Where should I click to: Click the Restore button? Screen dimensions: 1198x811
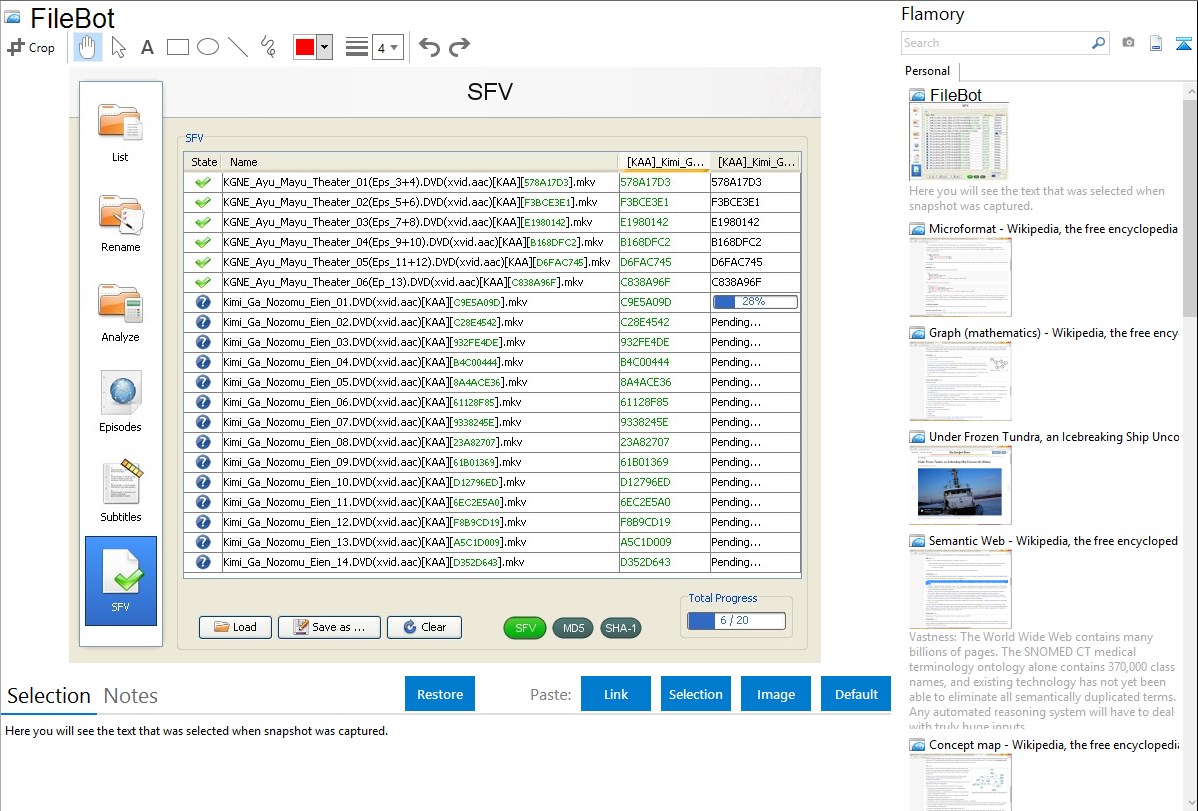[x=440, y=694]
